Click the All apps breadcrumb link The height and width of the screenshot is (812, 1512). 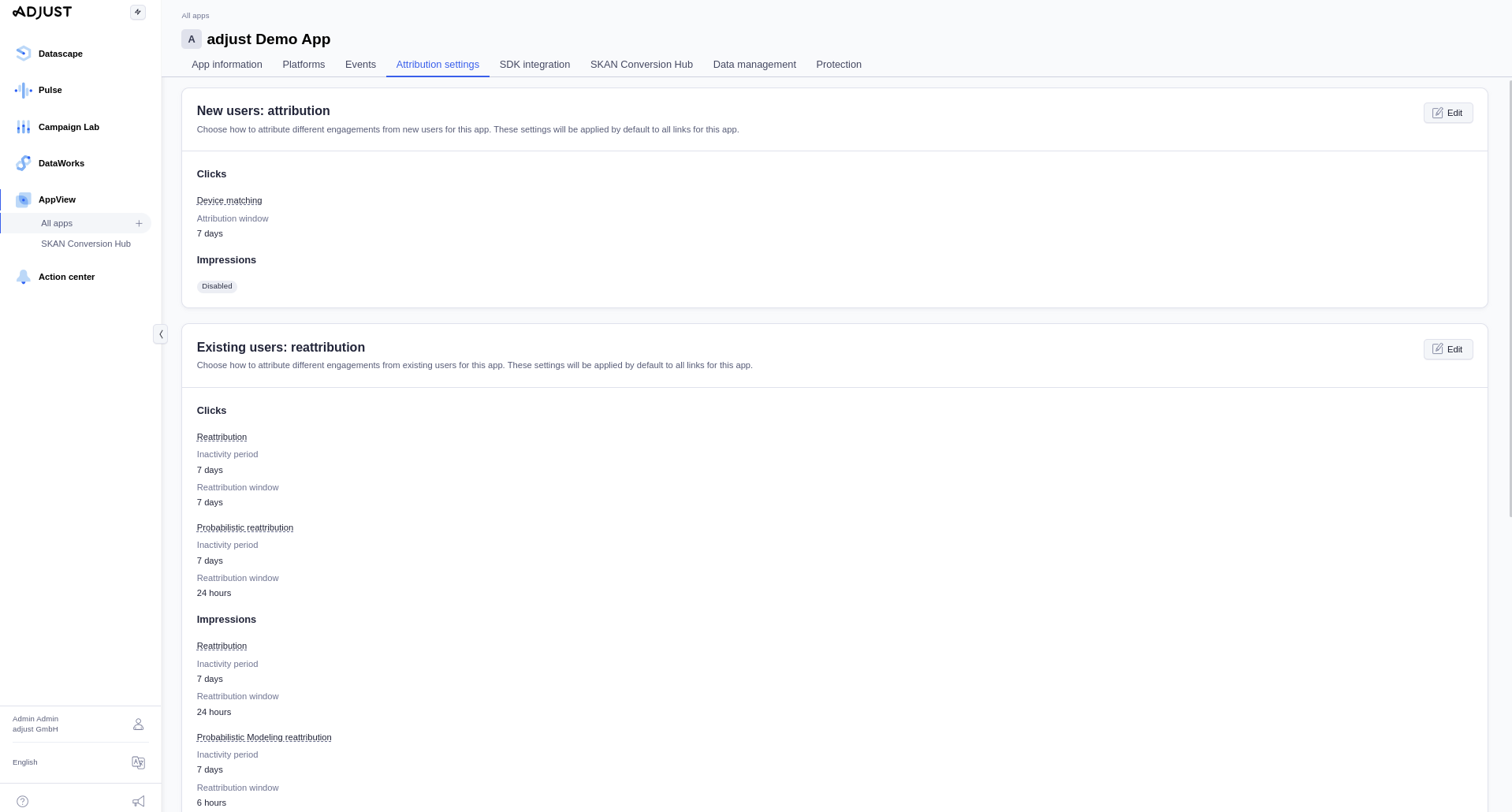click(196, 16)
